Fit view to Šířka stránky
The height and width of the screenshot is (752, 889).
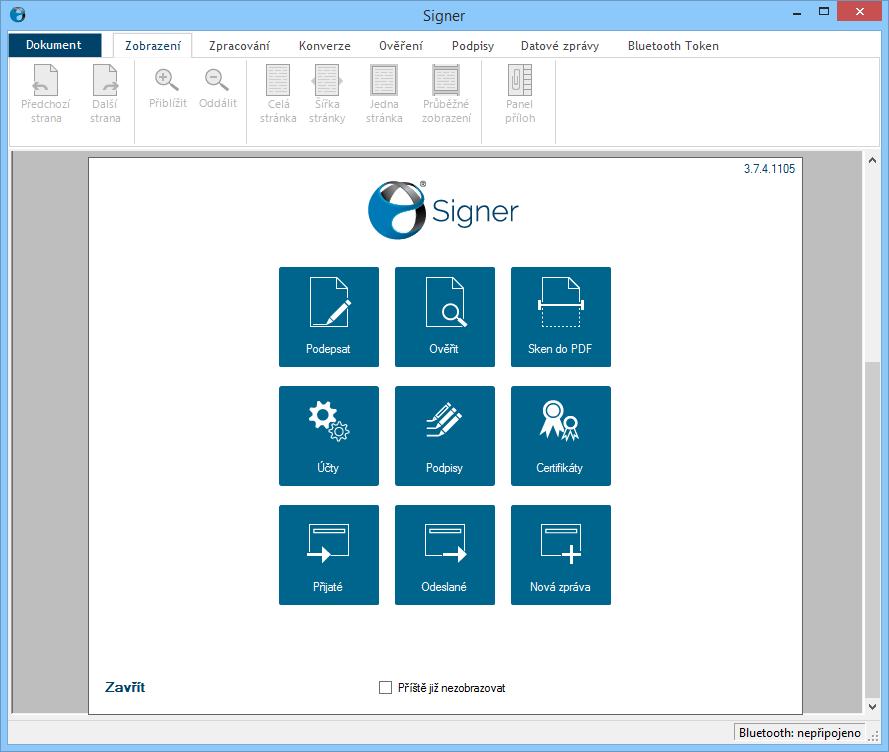[x=327, y=94]
